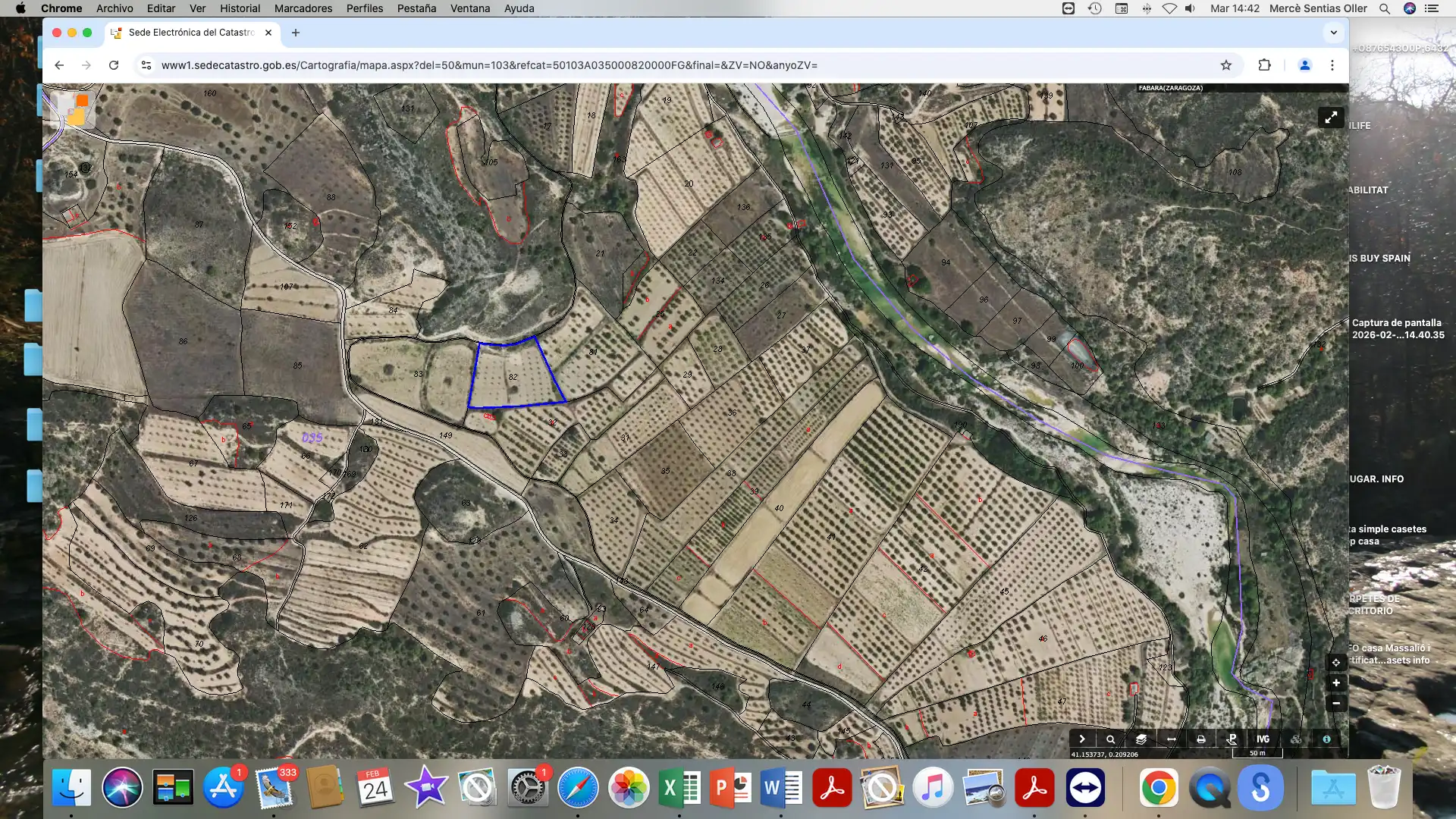Screen dimensions: 1456x819
Task: Open Time Machine menu bar icon
Action: click(1095, 8)
